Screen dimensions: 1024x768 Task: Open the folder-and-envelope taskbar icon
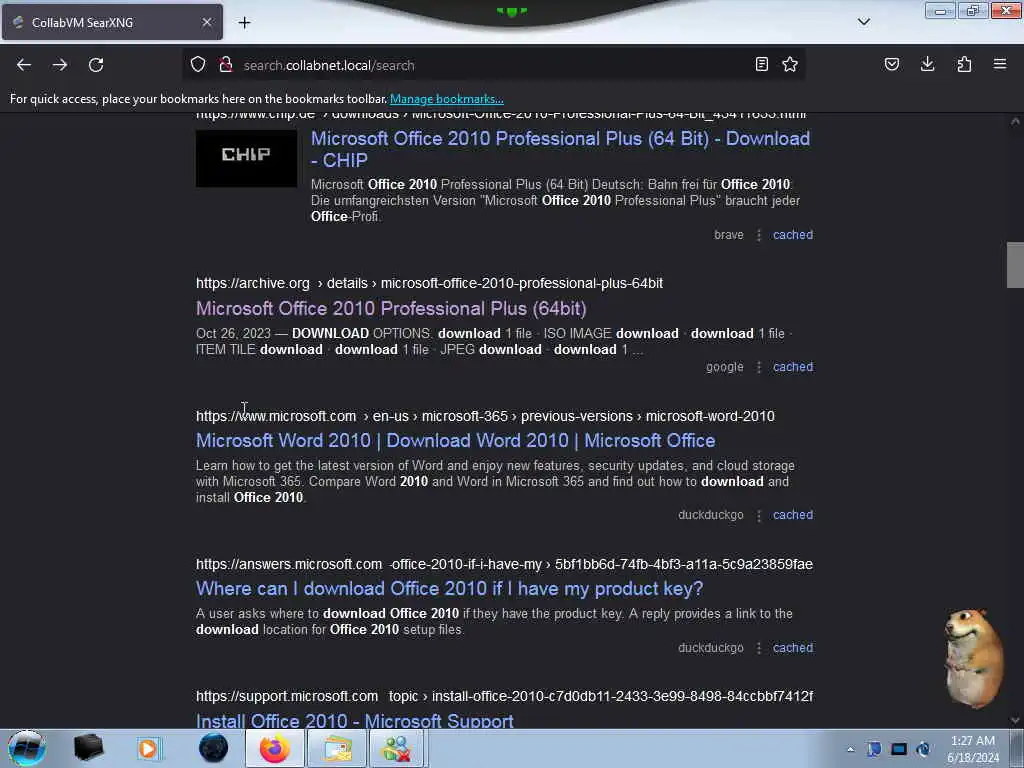click(336, 748)
